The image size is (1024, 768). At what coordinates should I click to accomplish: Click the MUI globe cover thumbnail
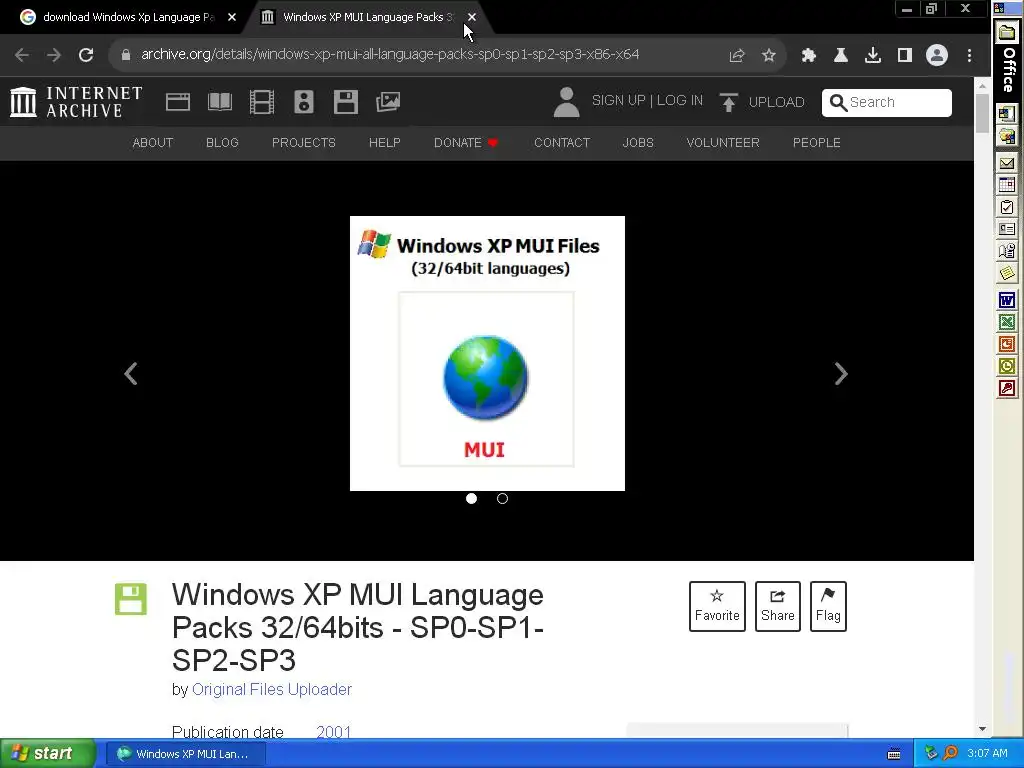[487, 353]
